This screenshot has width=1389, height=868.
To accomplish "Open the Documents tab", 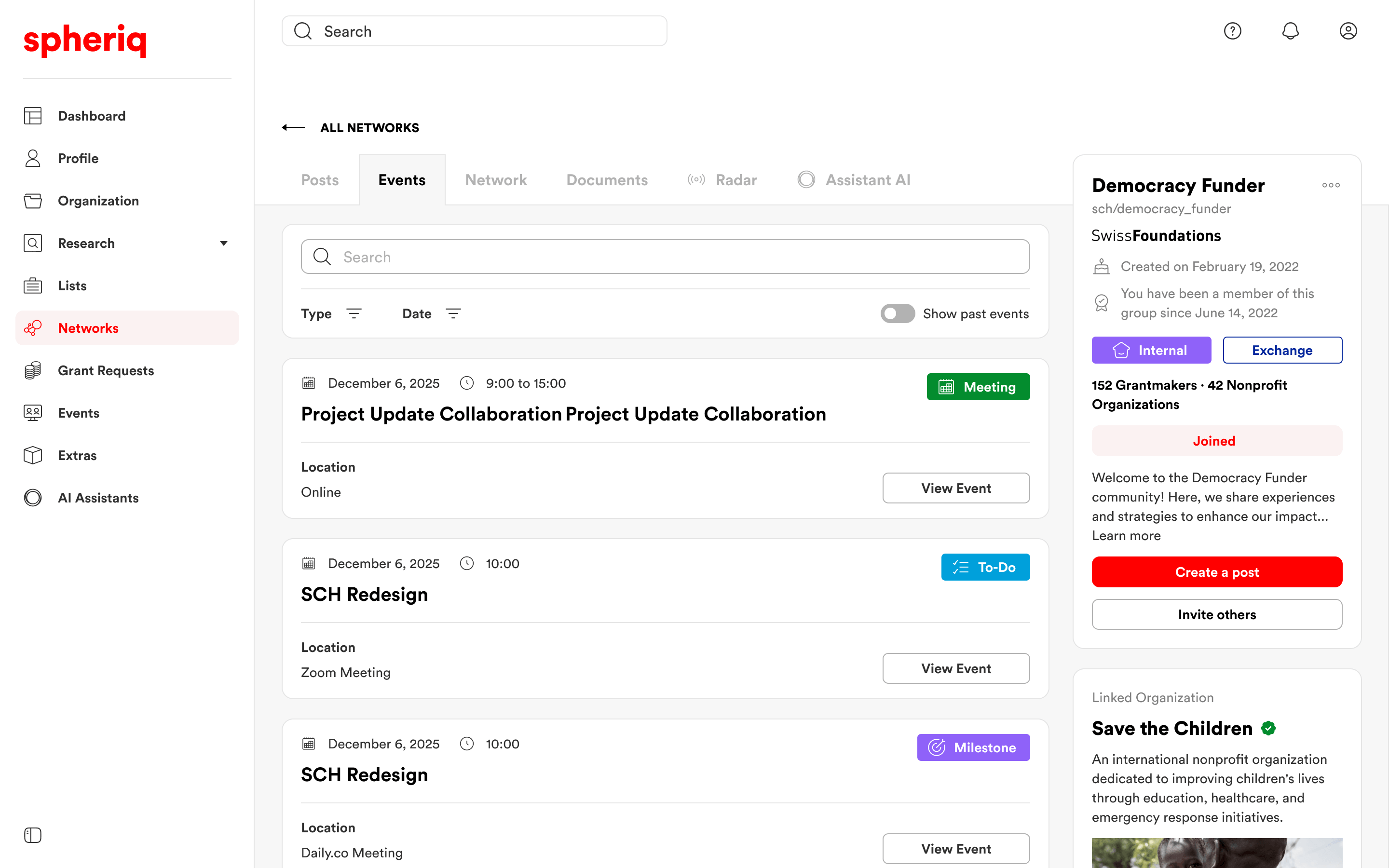I will tap(607, 180).
